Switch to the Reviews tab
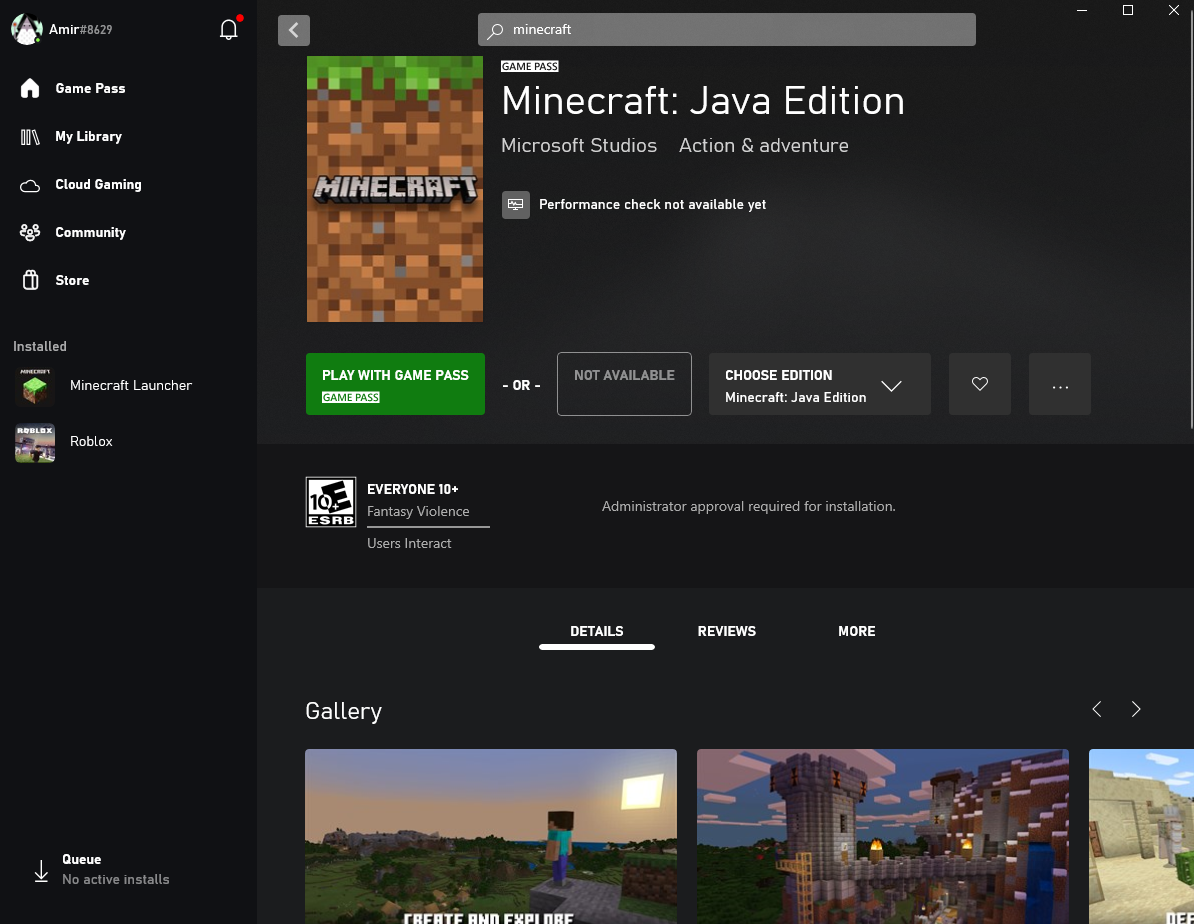Viewport: 1194px width, 924px height. pos(726,631)
